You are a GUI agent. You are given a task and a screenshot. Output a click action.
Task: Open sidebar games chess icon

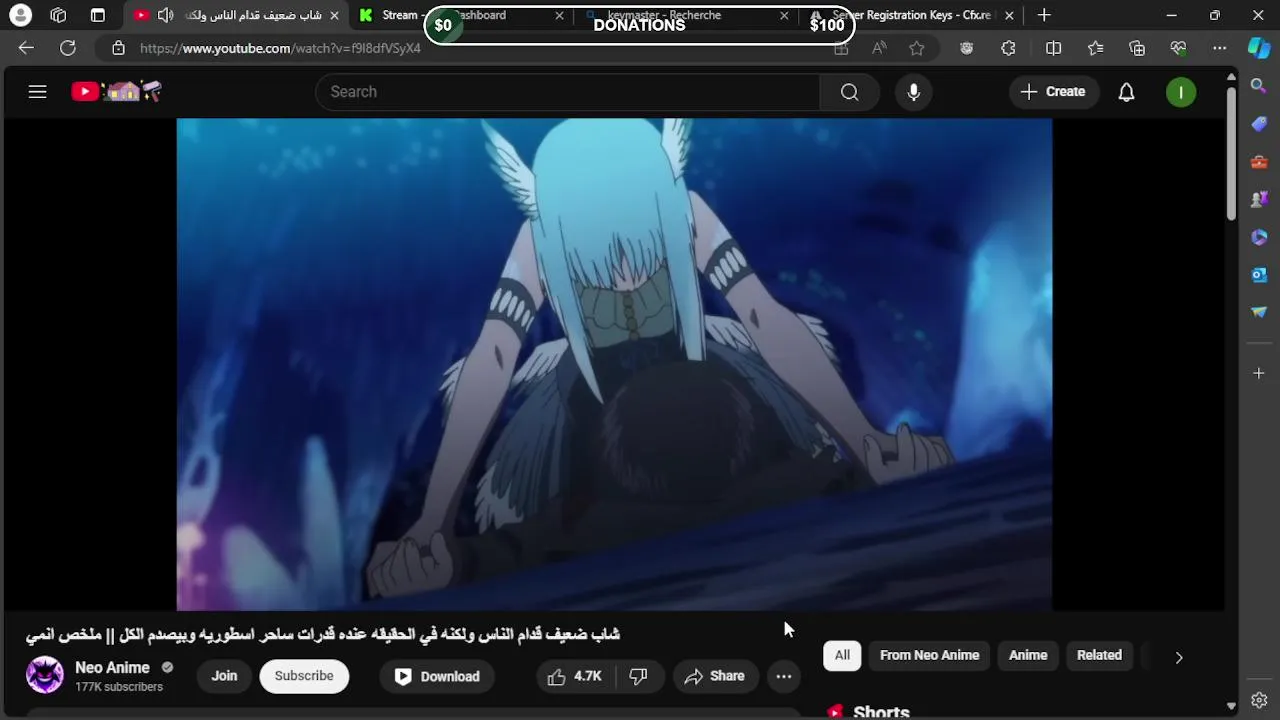pos(1259,199)
